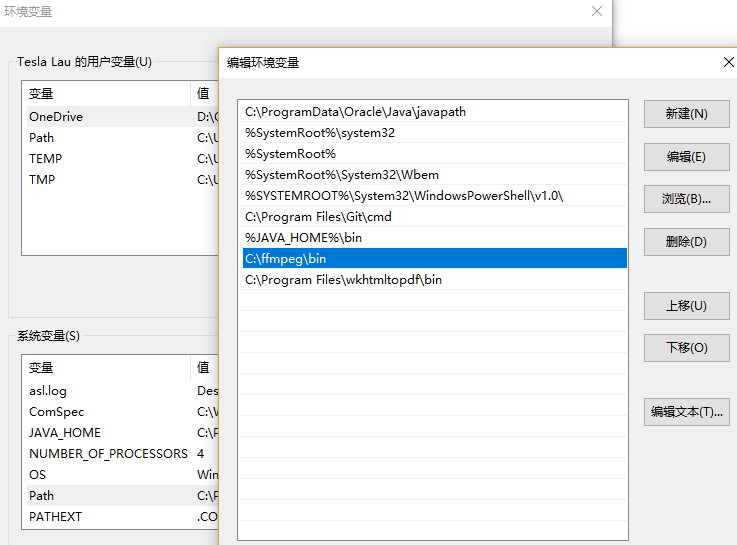Open the 浏览(B)... folder browser
This screenshot has width=737, height=545.
686,199
